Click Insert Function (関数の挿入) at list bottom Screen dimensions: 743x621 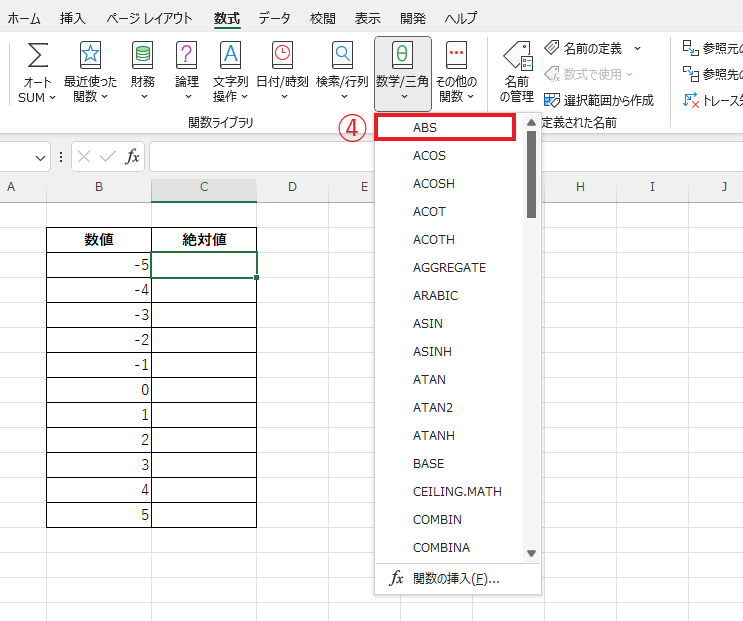point(455,578)
